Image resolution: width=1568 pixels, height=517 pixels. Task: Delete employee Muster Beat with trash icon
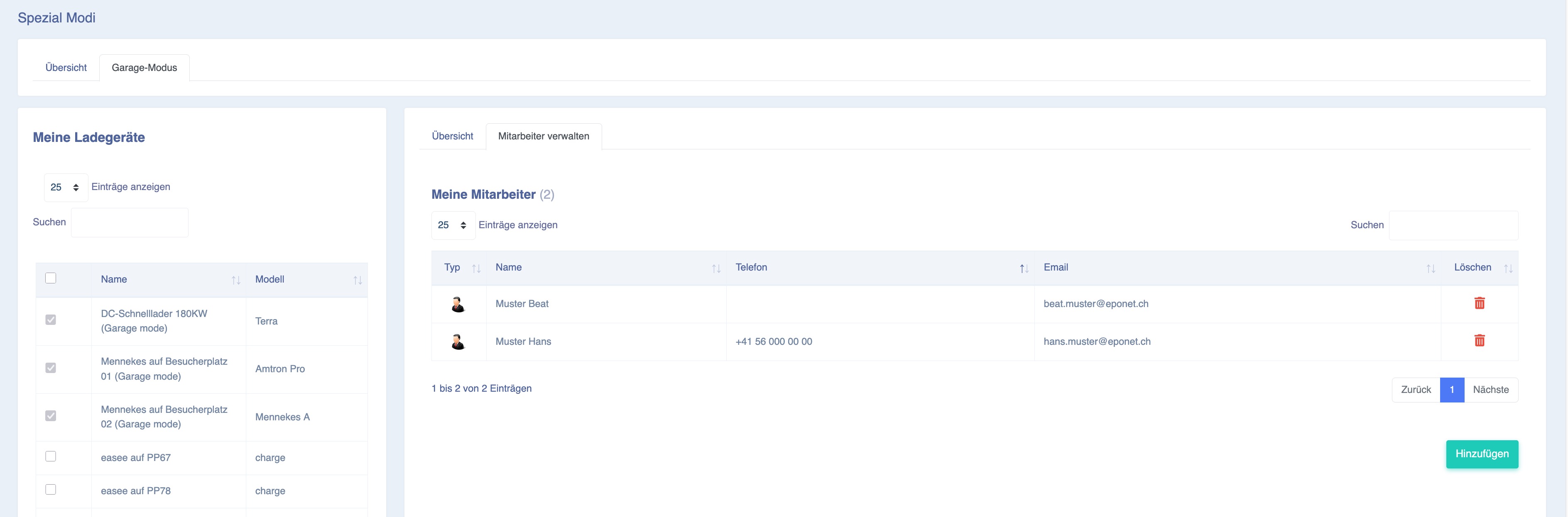click(x=1479, y=303)
